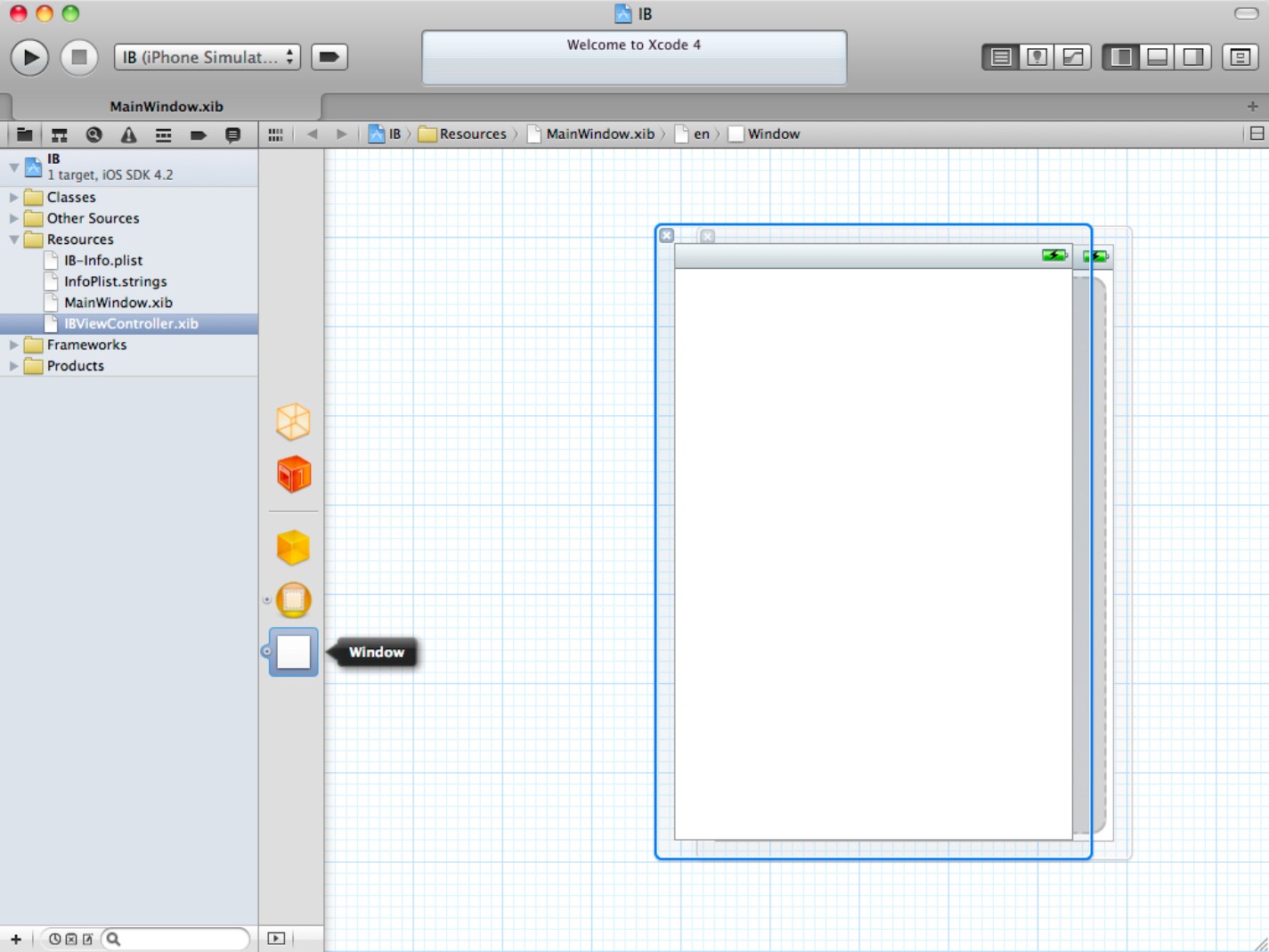This screenshot has height=952, width=1269.
Task: Open the related files grid menu
Action: (275, 134)
